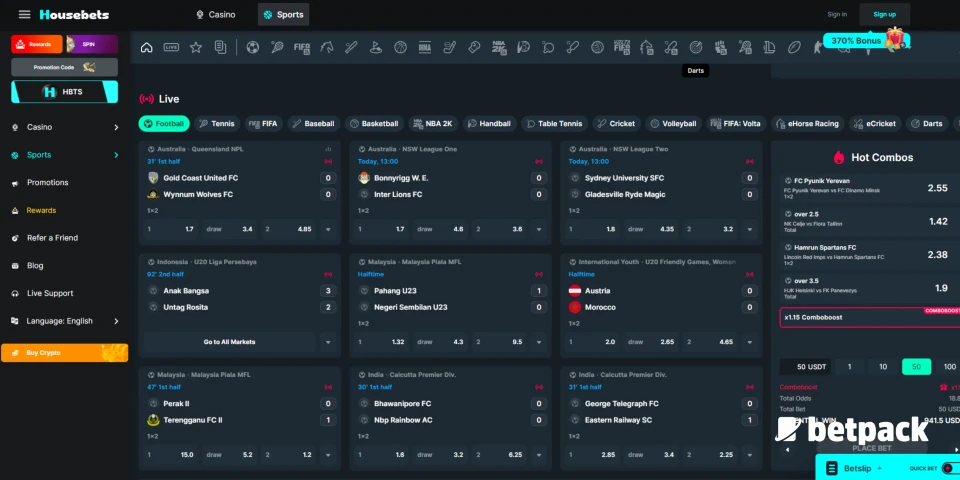Screen dimensions: 960x480
Task: Open Live Support from the sidebar
Action: coord(50,293)
